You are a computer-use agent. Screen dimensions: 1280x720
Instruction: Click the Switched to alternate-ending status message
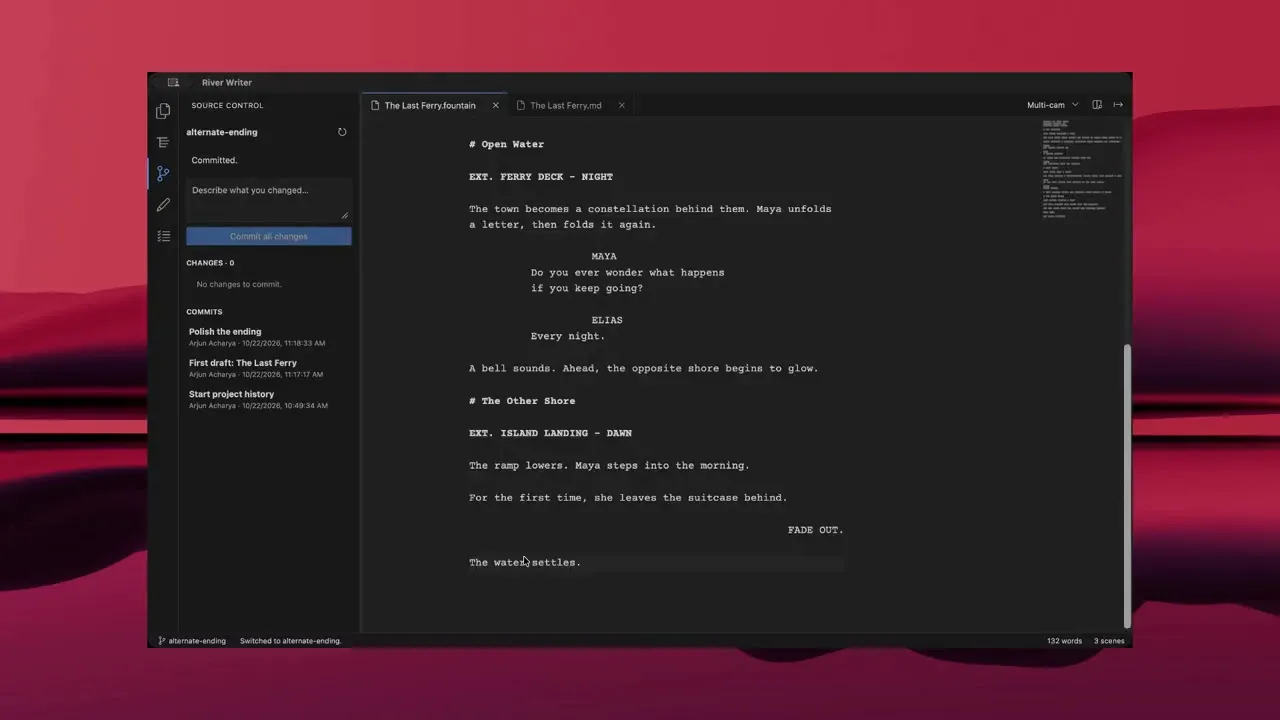(x=291, y=641)
